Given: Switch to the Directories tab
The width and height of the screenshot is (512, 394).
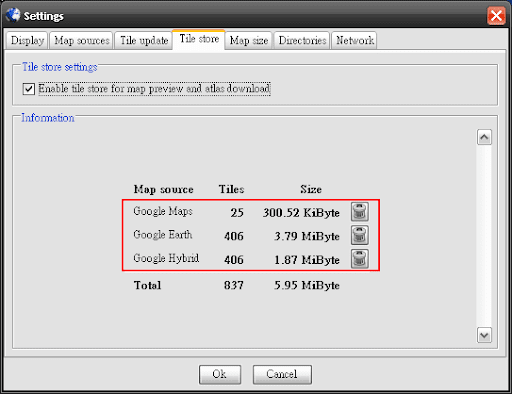Looking at the screenshot, I should coord(302,40).
